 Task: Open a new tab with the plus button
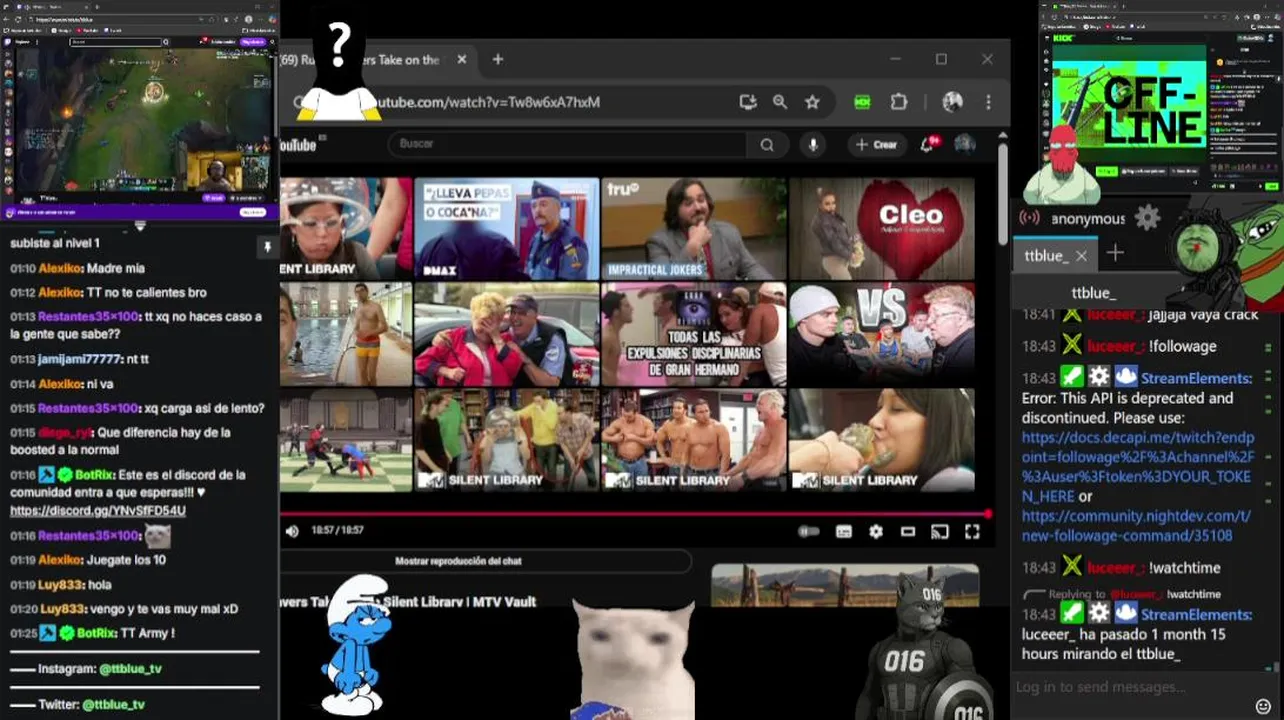tap(497, 60)
